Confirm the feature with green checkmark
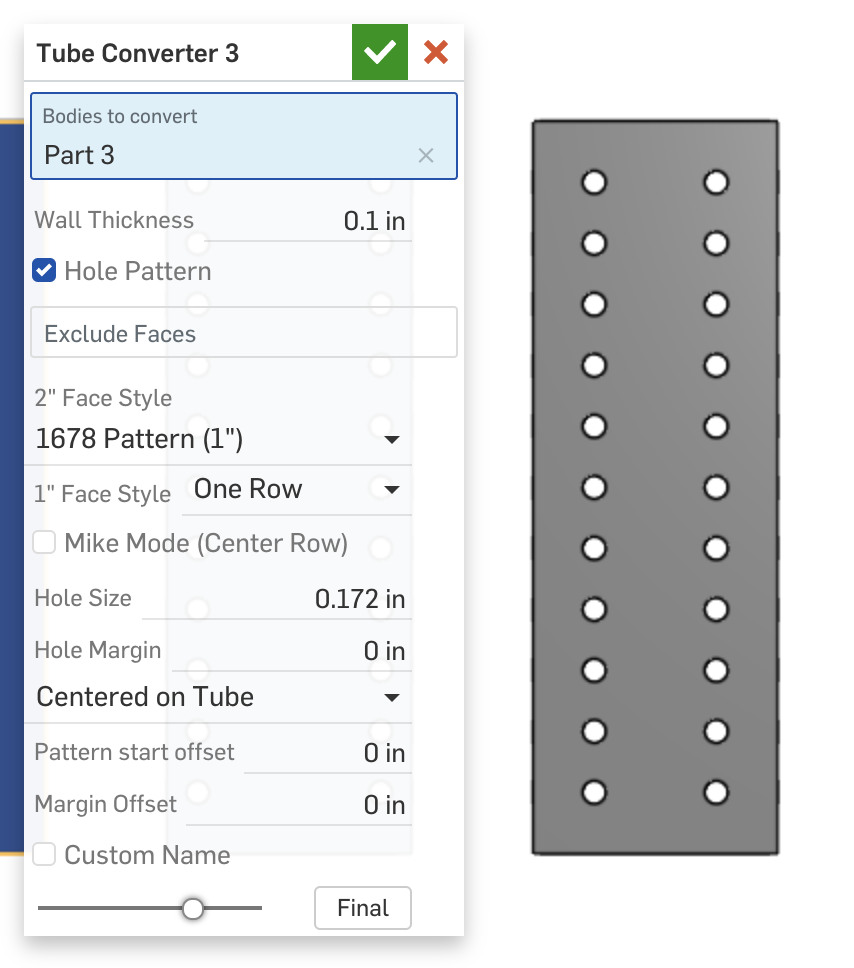The width and height of the screenshot is (854, 968). click(380, 52)
